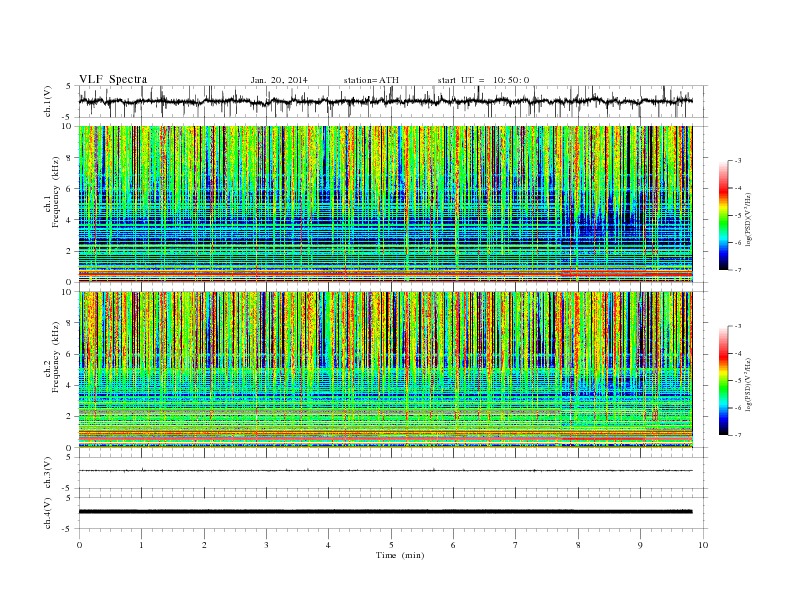Pick the ch.2 spectrogram color scale bar

723,381
